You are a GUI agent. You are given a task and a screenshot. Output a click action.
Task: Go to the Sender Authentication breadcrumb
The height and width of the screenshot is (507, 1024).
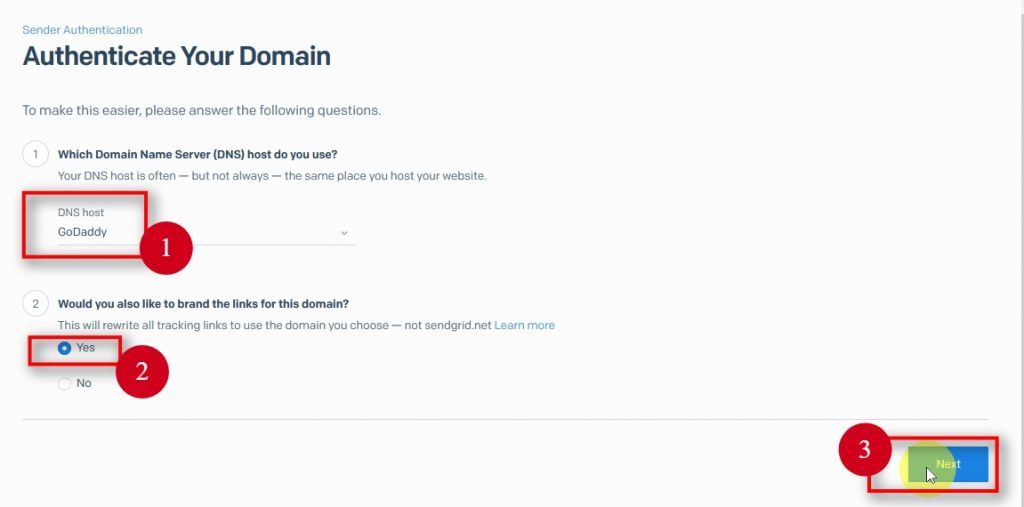(82, 30)
